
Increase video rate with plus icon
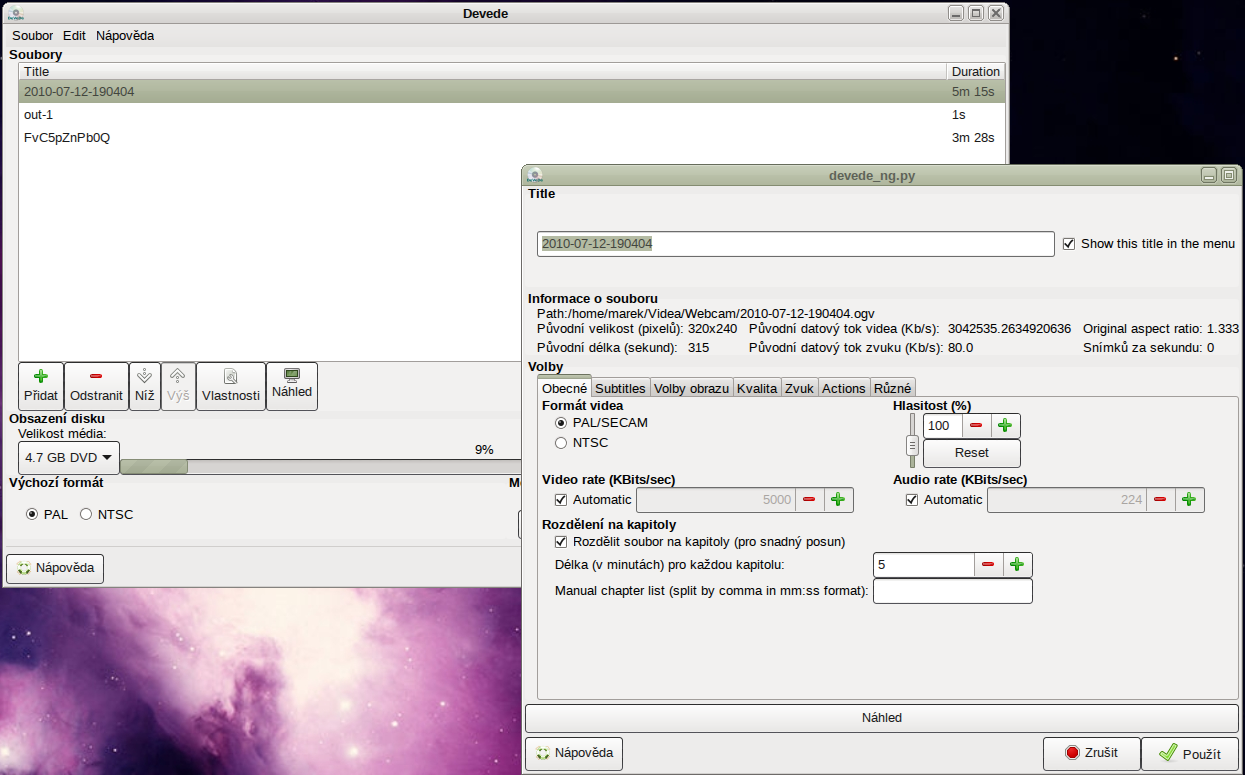pyautogui.click(x=838, y=500)
